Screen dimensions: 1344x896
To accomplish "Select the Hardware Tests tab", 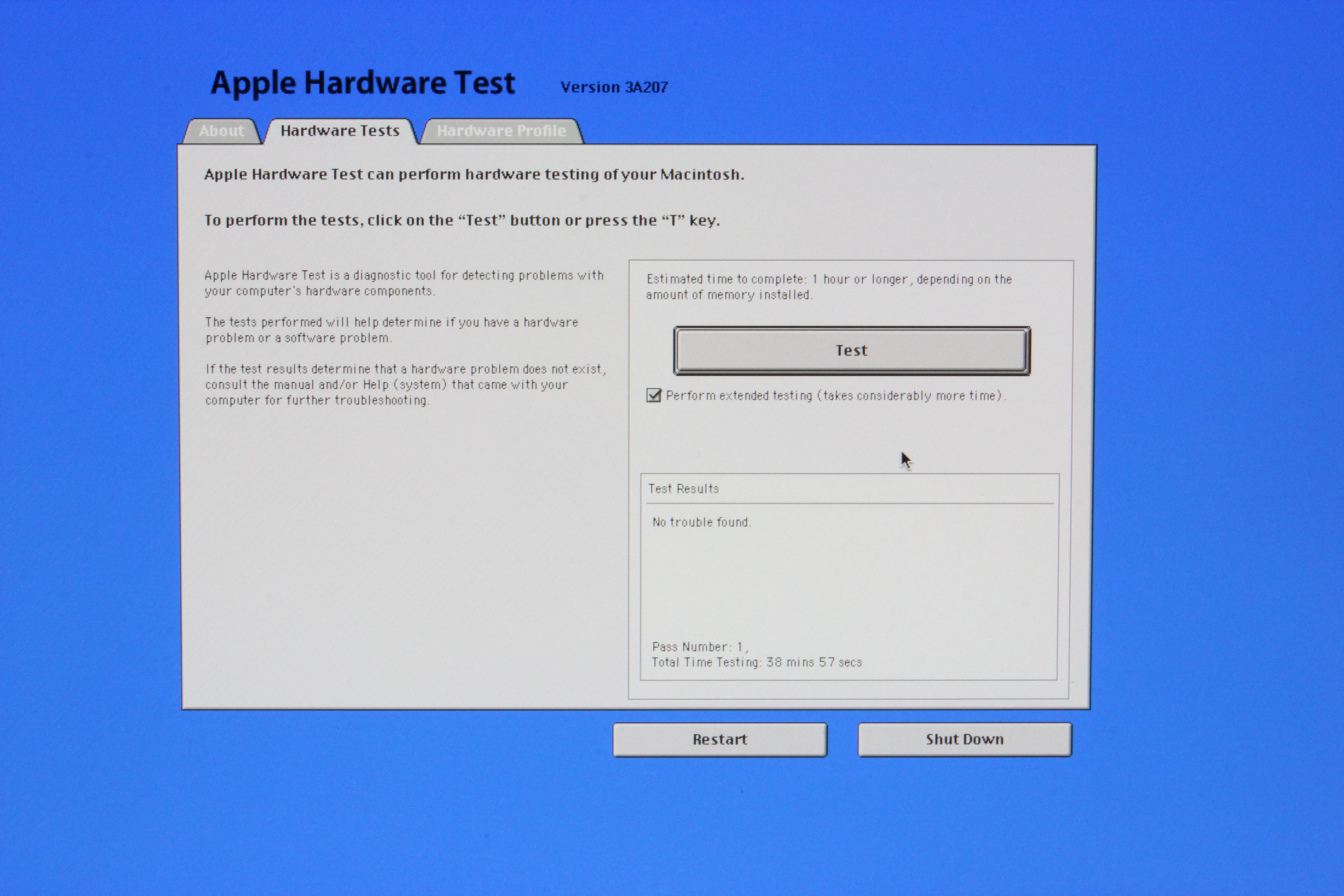I will 340,131.
